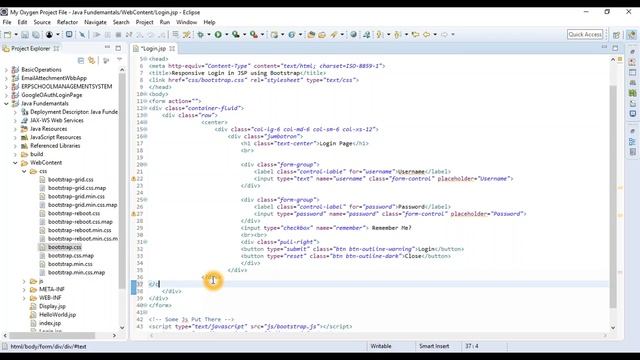
Task: Select the Project Explorer tab
Action: (31, 49)
